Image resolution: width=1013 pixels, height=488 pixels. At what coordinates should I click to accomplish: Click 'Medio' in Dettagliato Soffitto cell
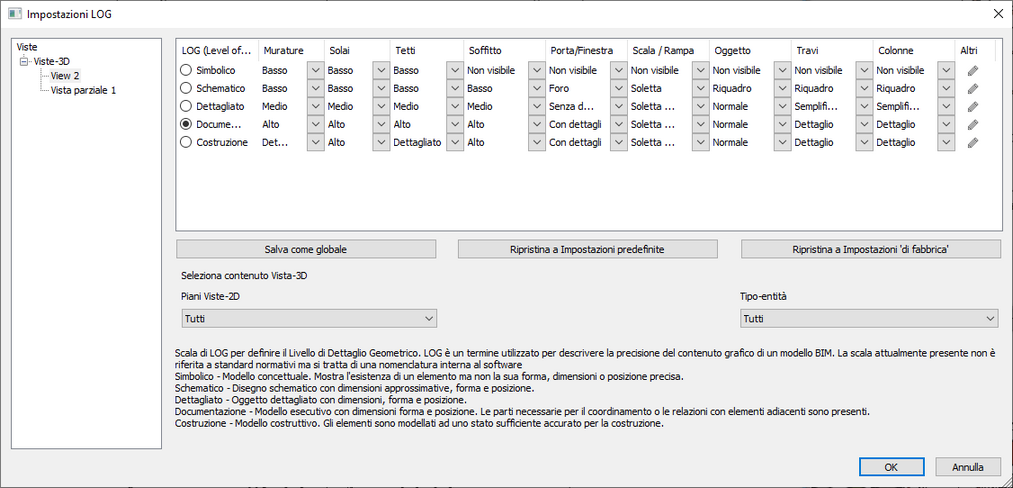pyautogui.click(x=479, y=107)
